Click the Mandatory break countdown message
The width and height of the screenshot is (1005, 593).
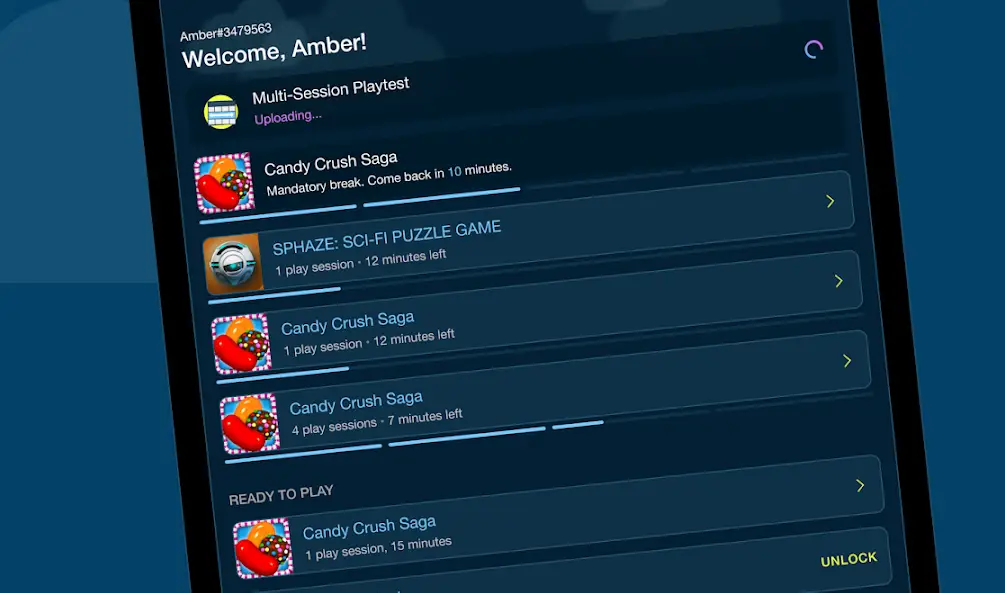click(388, 179)
